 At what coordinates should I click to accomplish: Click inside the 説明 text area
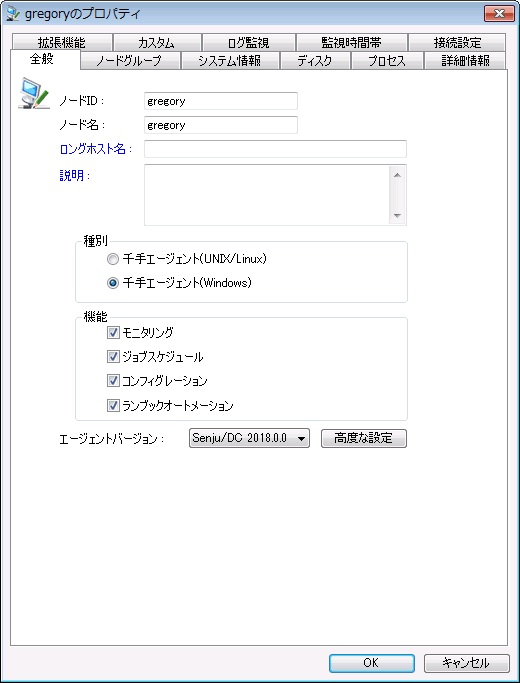pos(267,195)
